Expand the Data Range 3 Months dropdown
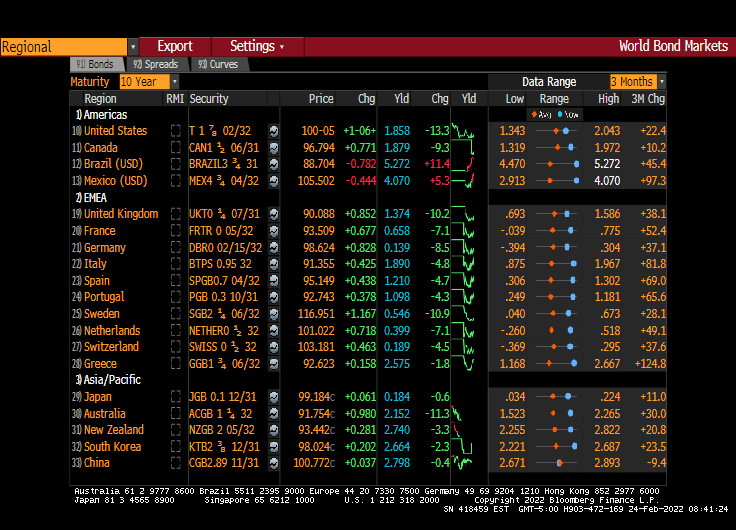Viewport: 736px width, 530px height. click(x=661, y=82)
